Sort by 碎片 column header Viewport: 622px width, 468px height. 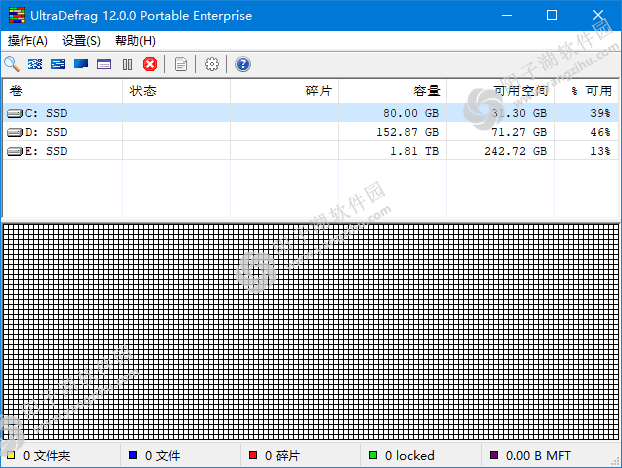pos(284,91)
